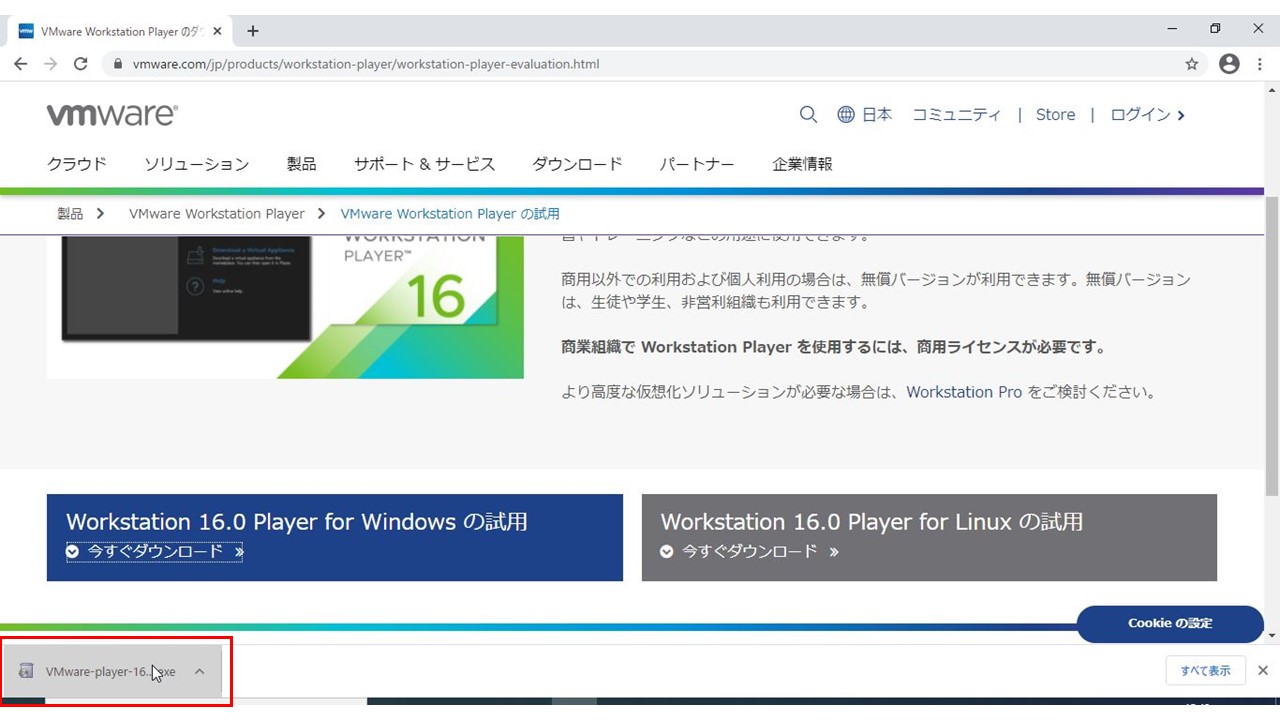The width and height of the screenshot is (1280, 720).
Task: Open the パートナー menu
Action: [x=697, y=164]
